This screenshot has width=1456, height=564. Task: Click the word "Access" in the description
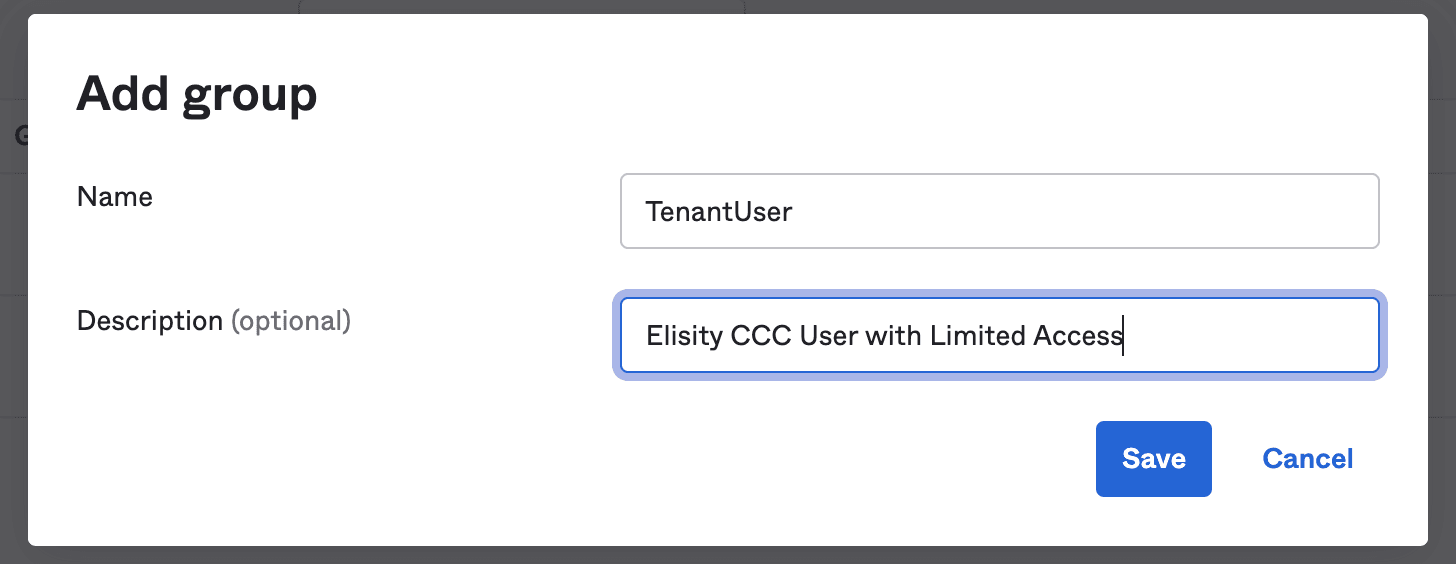1077,336
